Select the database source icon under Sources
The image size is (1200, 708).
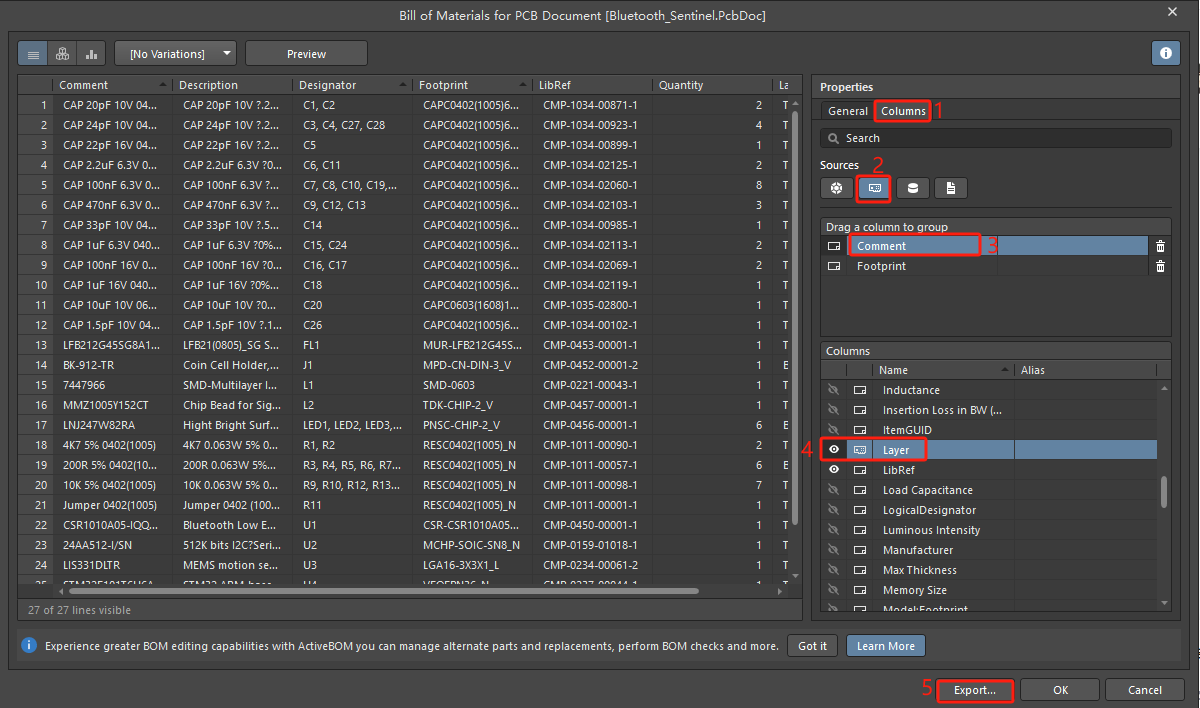coord(912,187)
